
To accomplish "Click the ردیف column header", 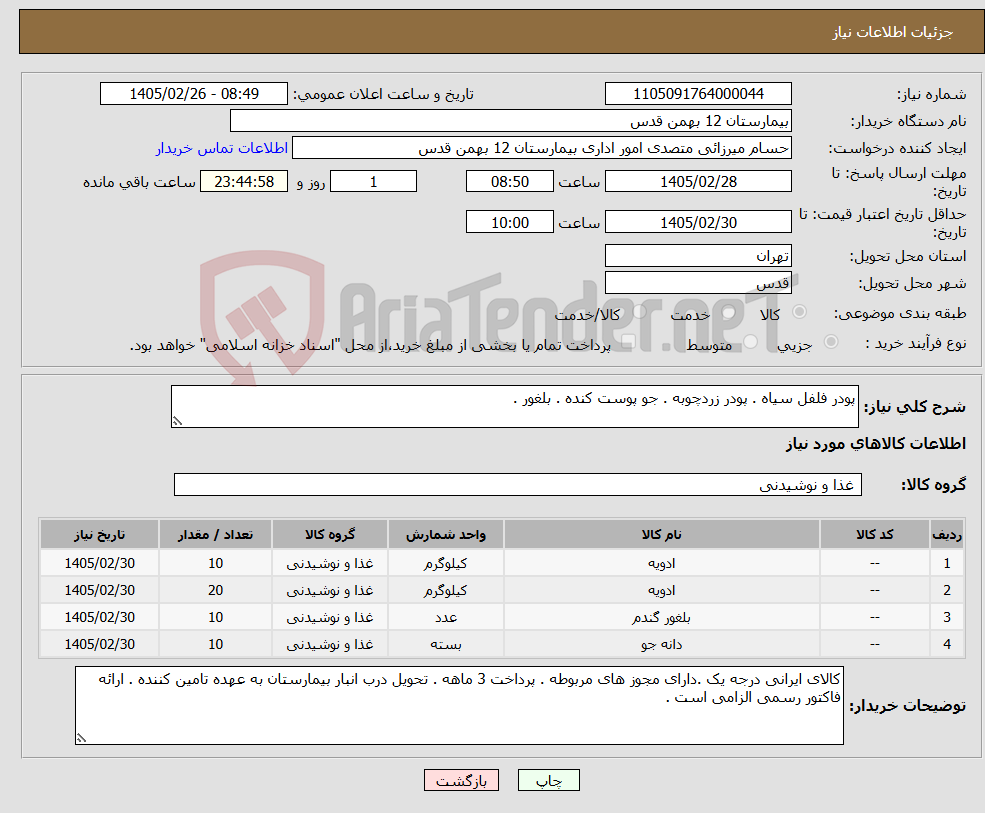I will coord(947,535).
